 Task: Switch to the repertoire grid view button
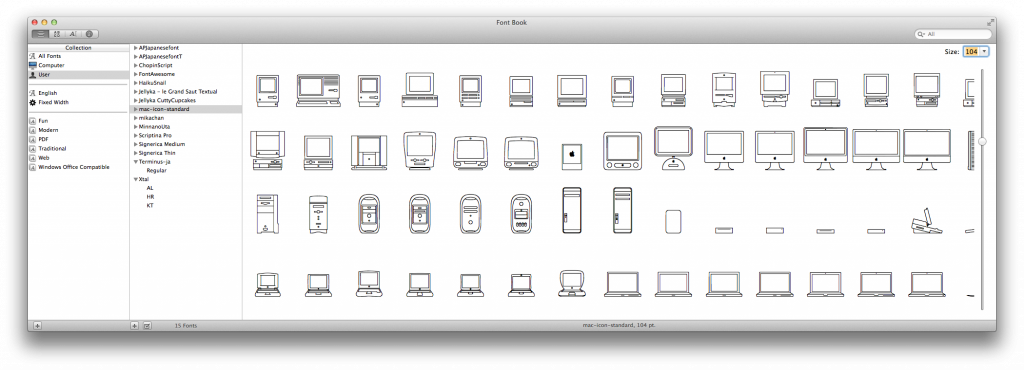click(x=57, y=34)
